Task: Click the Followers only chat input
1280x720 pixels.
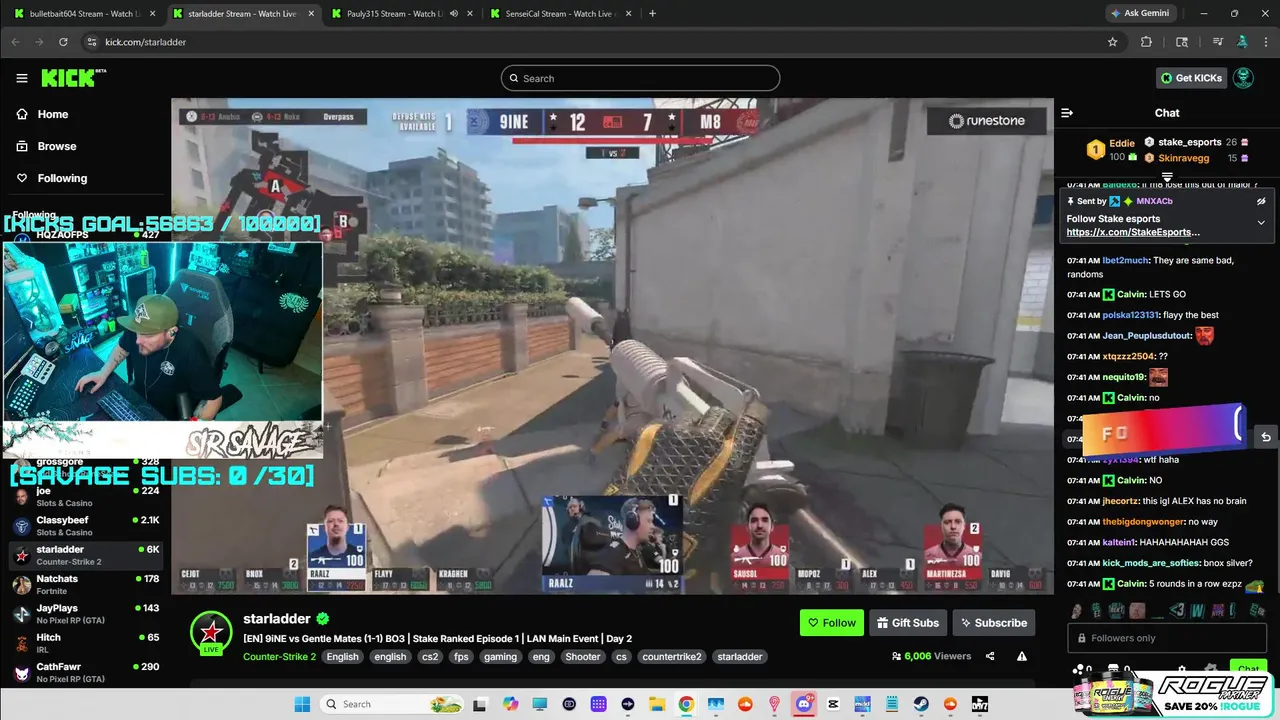Action: tap(1167, 638)
